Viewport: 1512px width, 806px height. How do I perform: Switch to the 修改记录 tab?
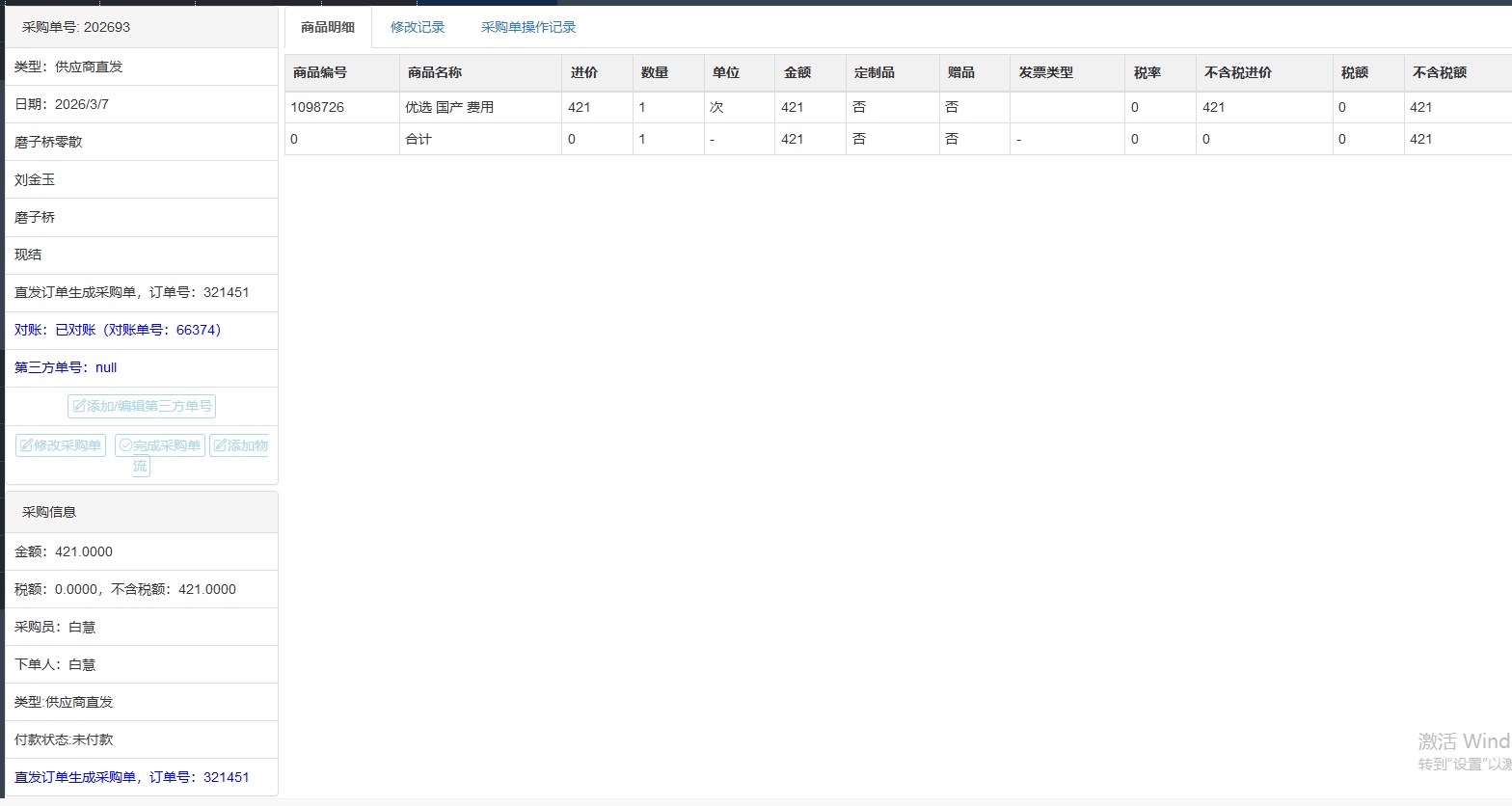[418, 27]
